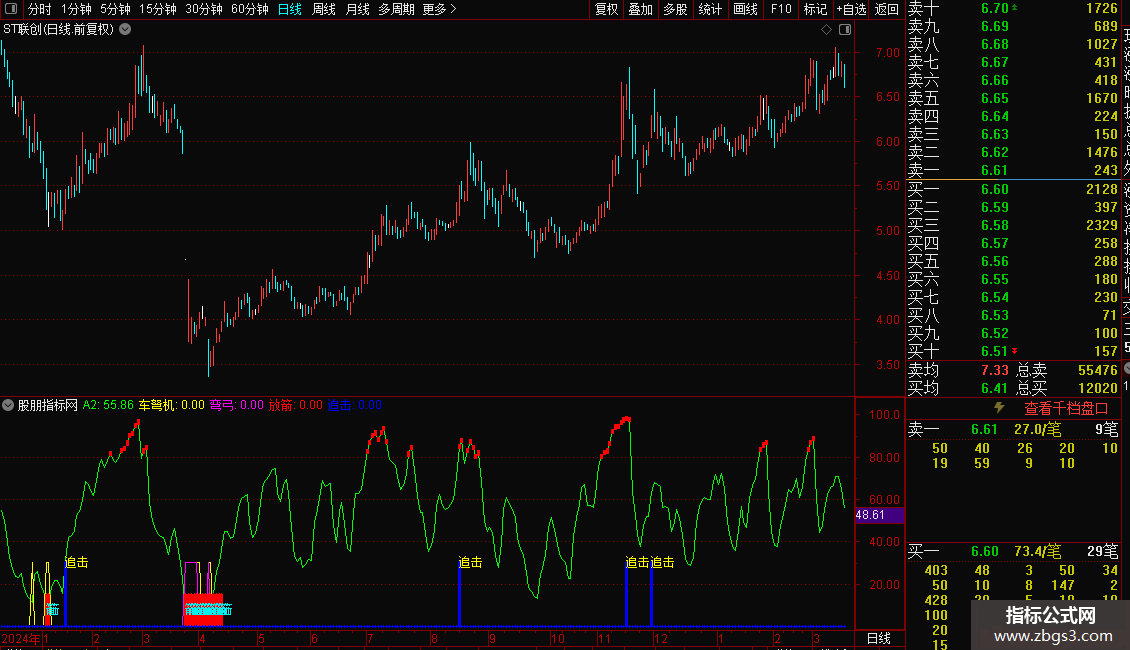This screenshot has width=1130, height=650.
Task: Collapse the 股朋指标网 indicator dropdown
Action: pyautogui.click(x=8, y=405)
